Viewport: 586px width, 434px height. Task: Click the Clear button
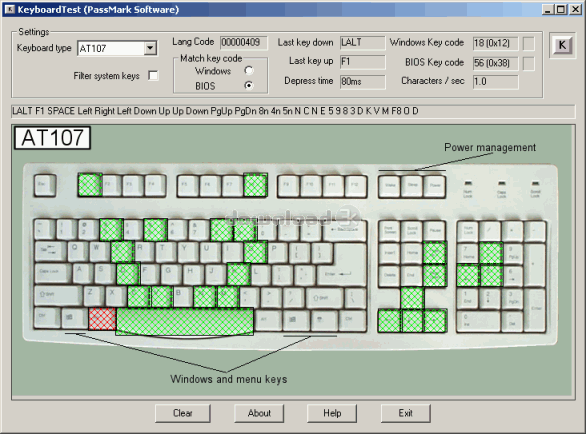click(183, 413)
